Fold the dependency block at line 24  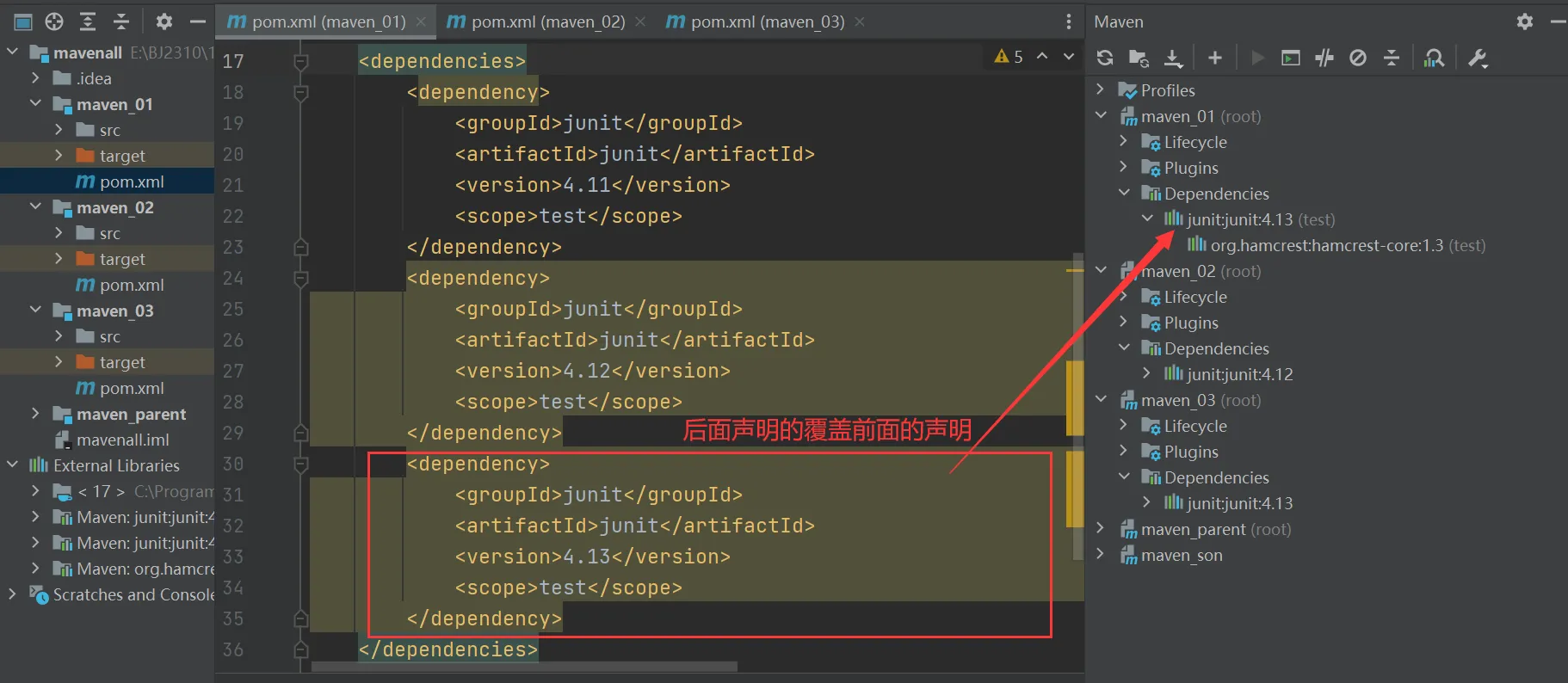[x=301, y=278]
